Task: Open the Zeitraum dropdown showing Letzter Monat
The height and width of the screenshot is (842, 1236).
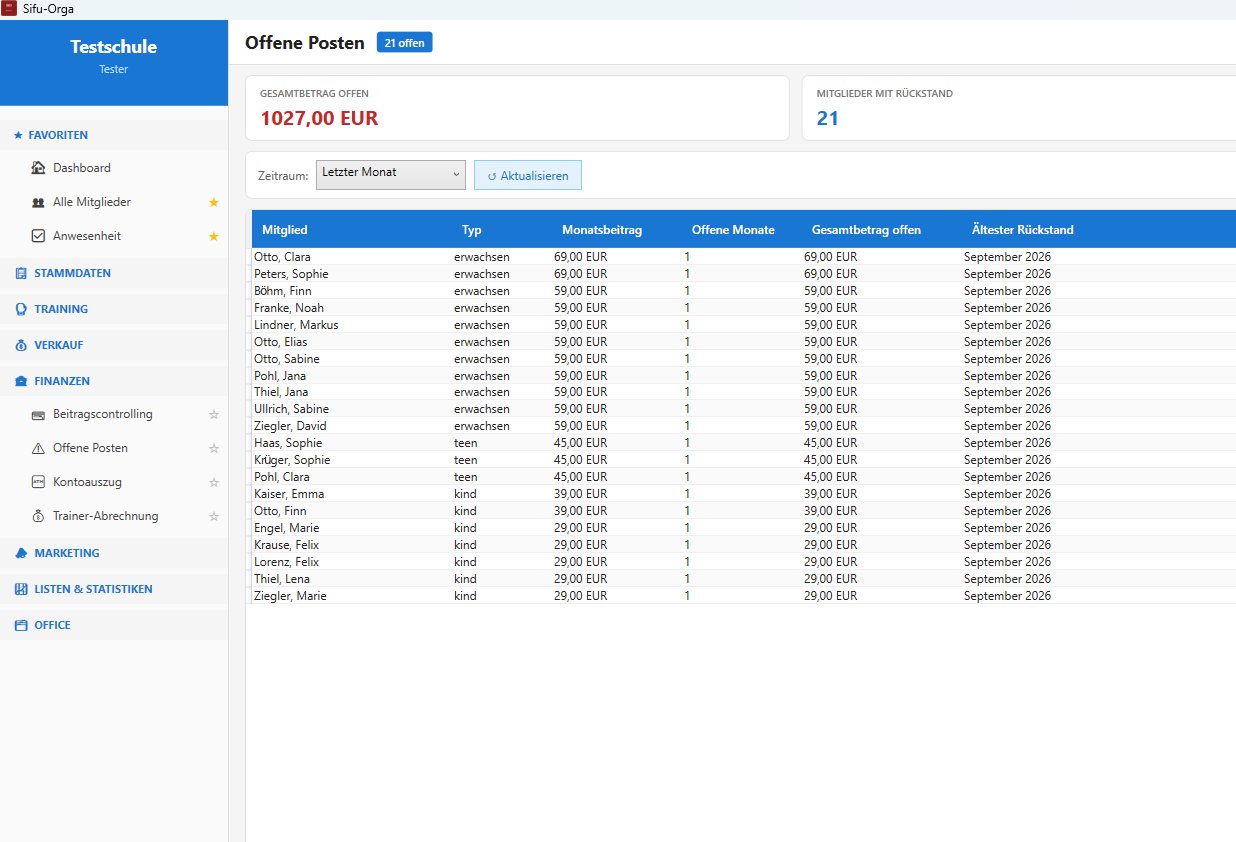Action: [391, 174]
